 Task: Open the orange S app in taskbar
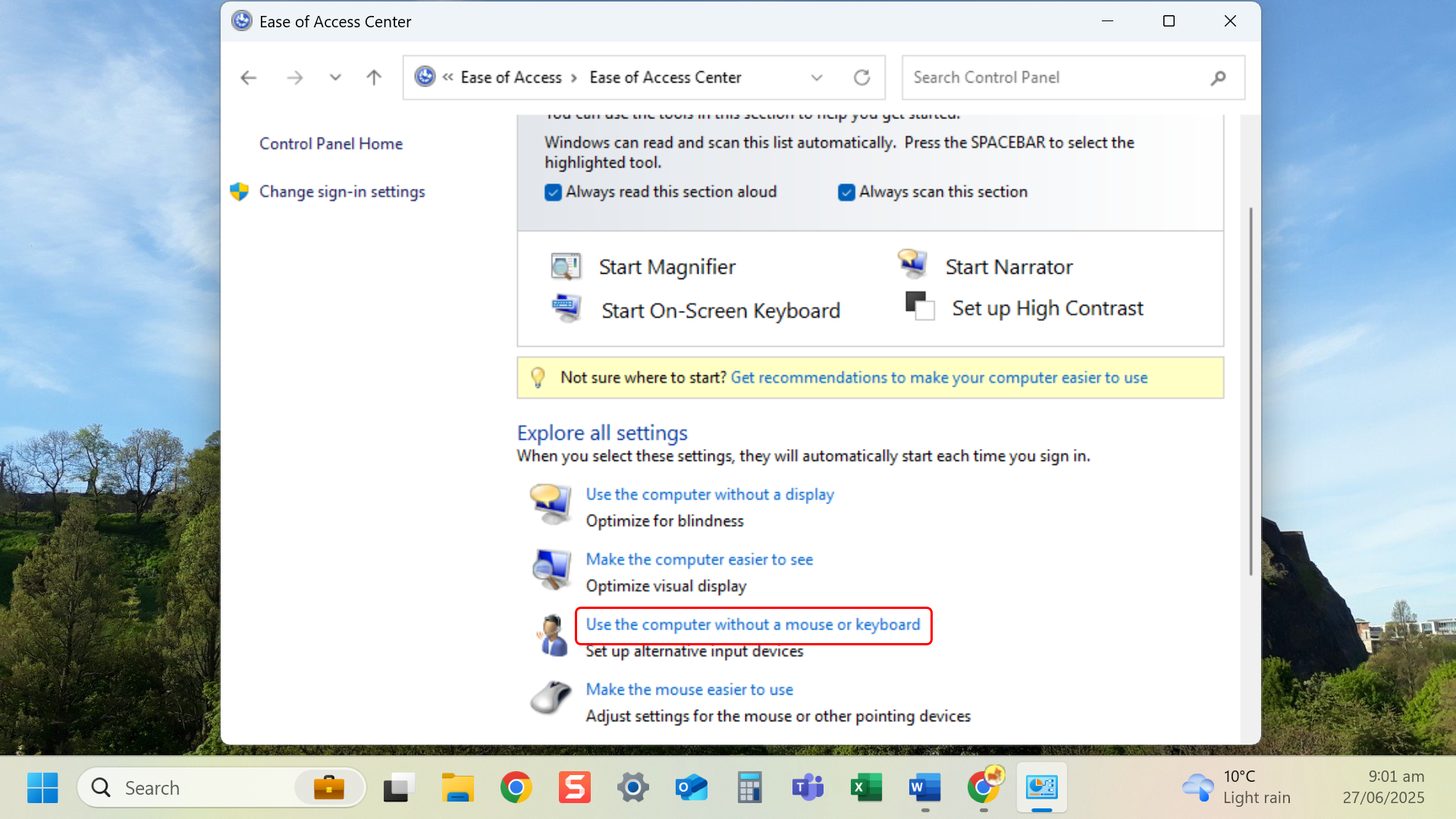575,788
